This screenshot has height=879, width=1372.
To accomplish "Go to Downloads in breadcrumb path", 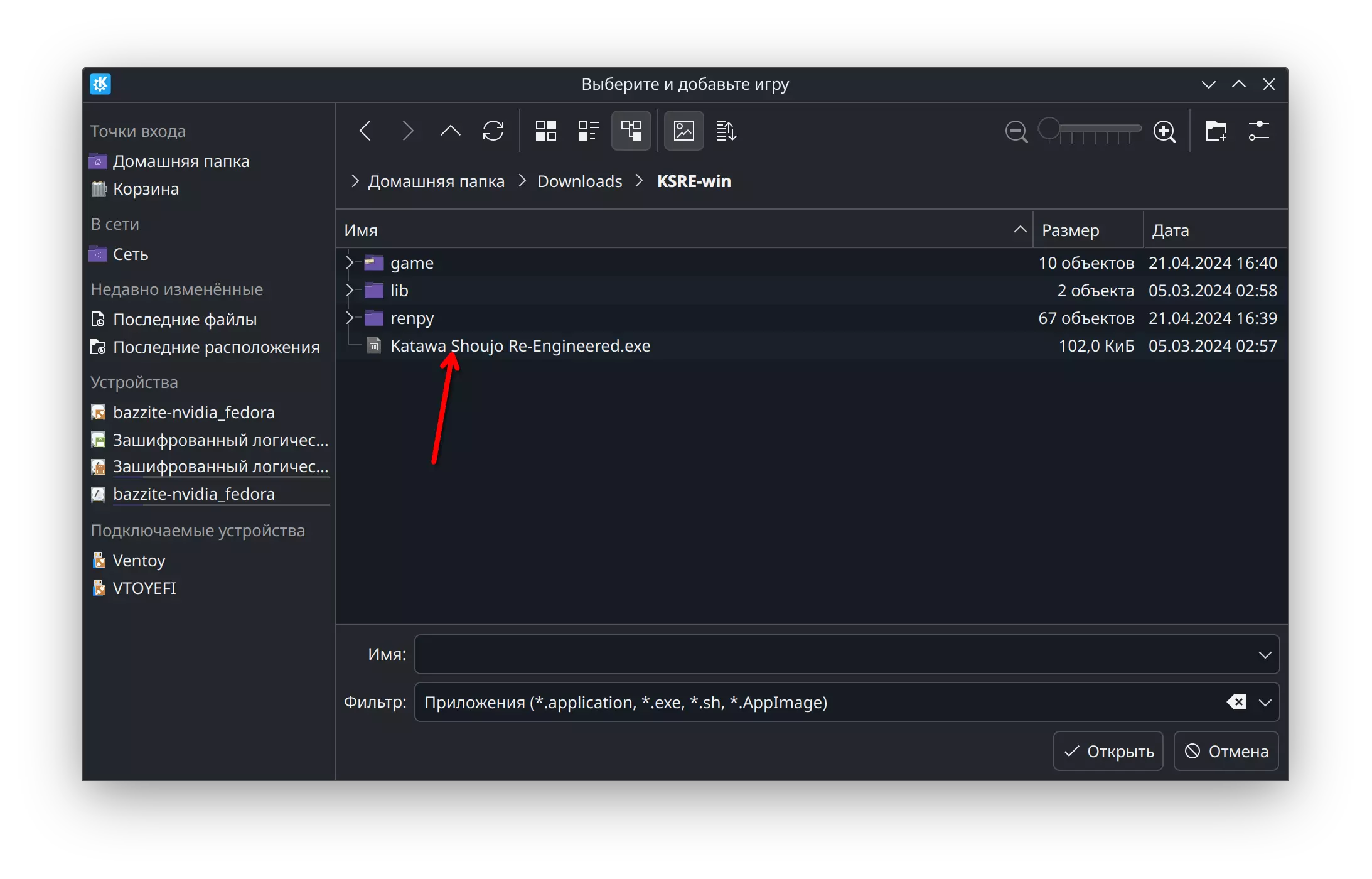I will click(579, 181).
